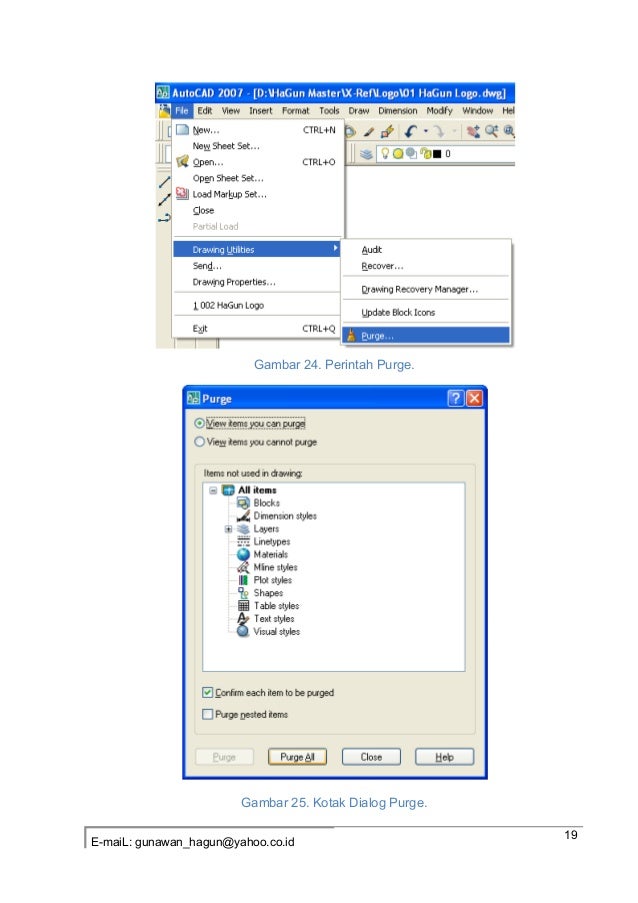638x903 pixels.
Task: Open the Drawing Utilities submenu
Action: 257,249
